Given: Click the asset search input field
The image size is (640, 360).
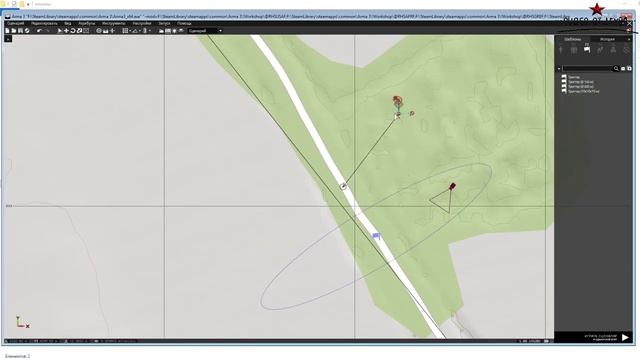Looking at the screenshot, I should [587, 69].
